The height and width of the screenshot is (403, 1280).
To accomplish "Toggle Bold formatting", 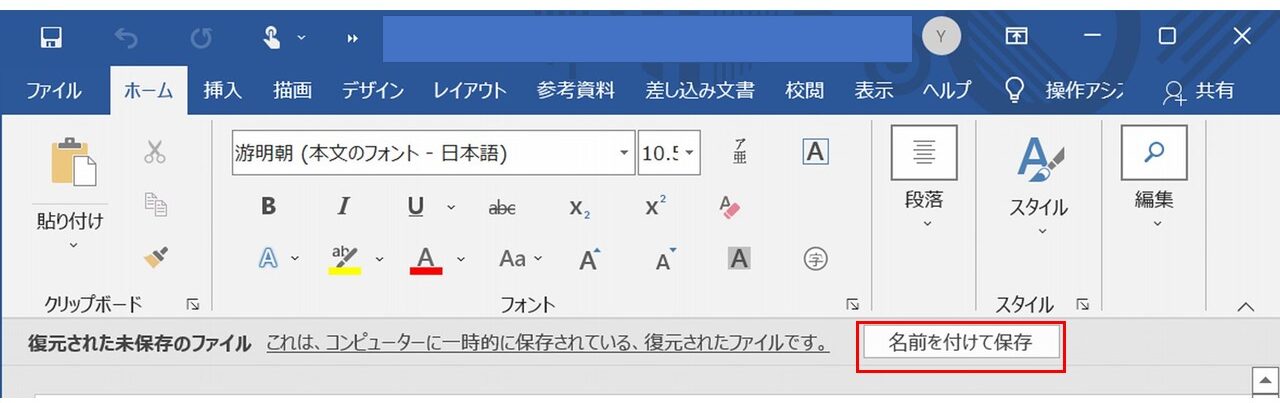I will tap(268, 206).
